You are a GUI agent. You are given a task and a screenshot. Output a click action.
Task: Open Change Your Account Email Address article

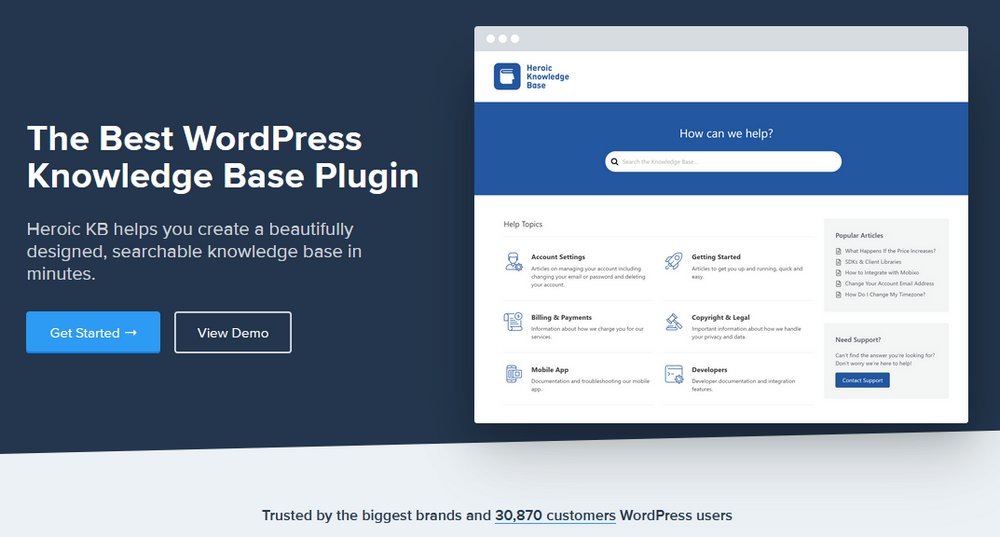(x=890, y=284)
